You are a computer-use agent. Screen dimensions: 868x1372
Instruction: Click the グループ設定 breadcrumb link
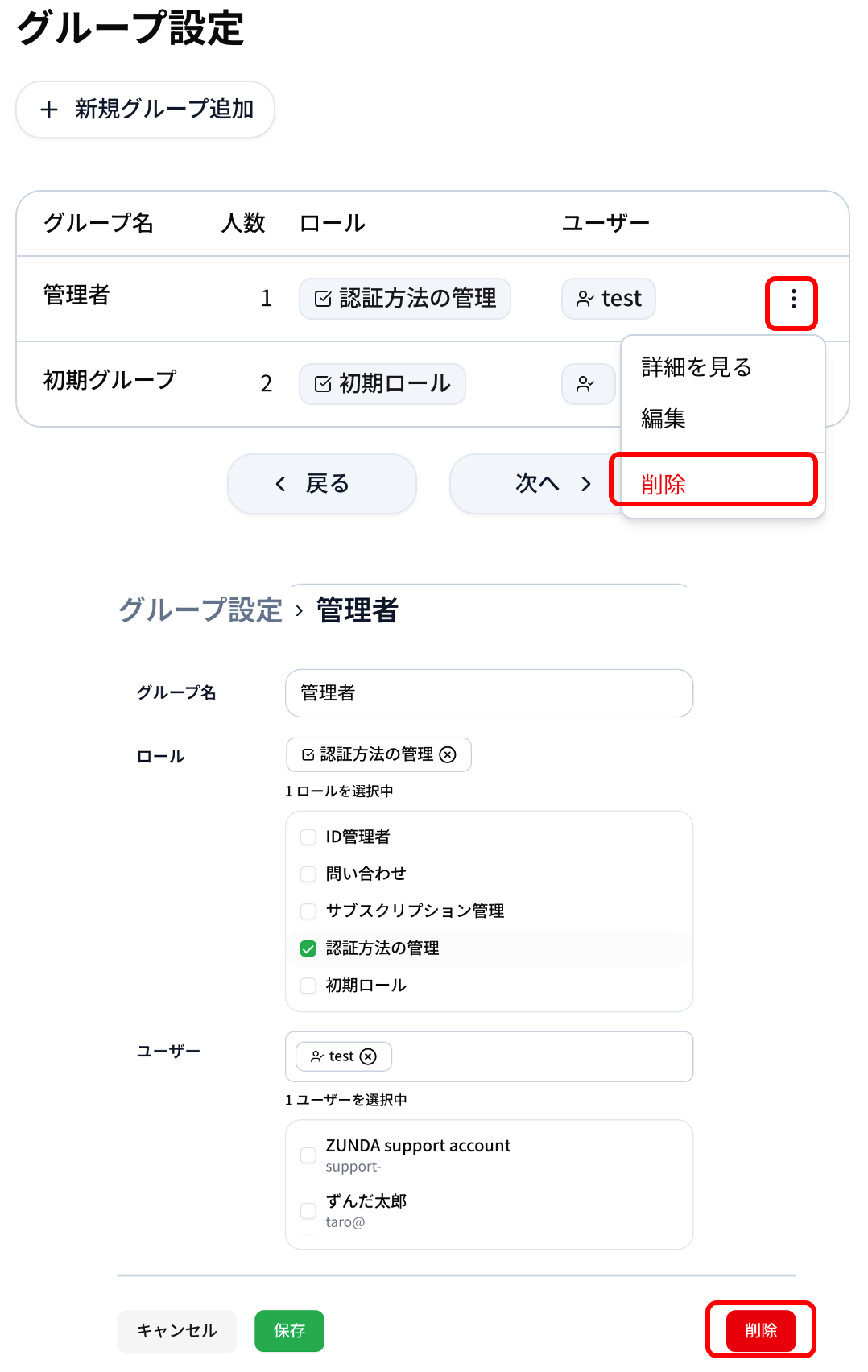[x=200, y=610]
